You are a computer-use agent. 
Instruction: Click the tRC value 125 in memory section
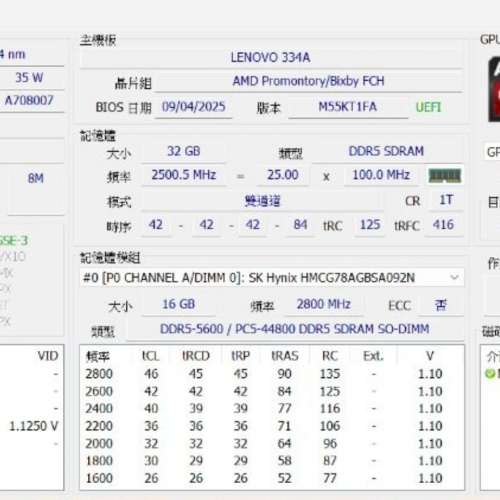pyautogui.click(x=370, y=225)
